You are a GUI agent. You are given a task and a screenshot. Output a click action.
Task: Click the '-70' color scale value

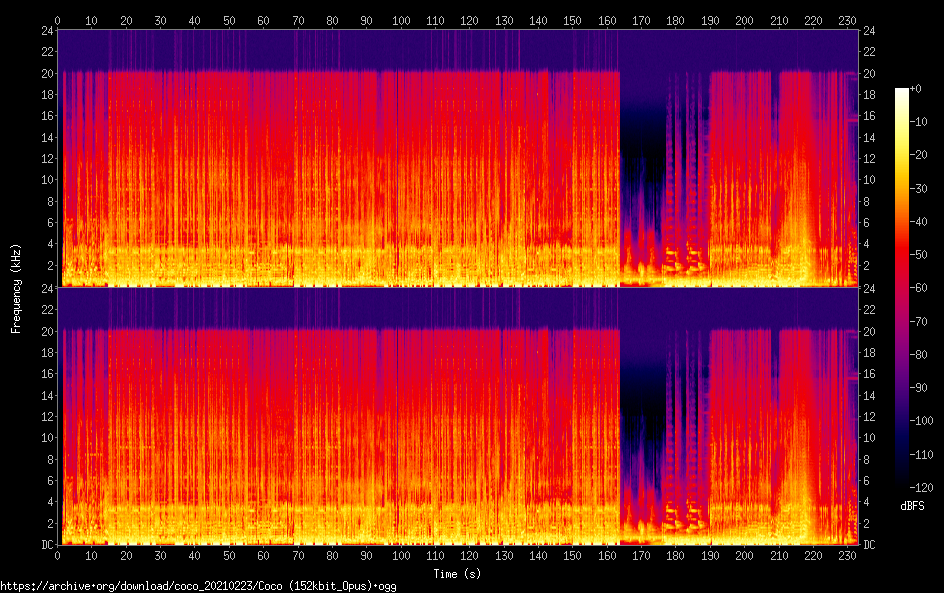919,321
